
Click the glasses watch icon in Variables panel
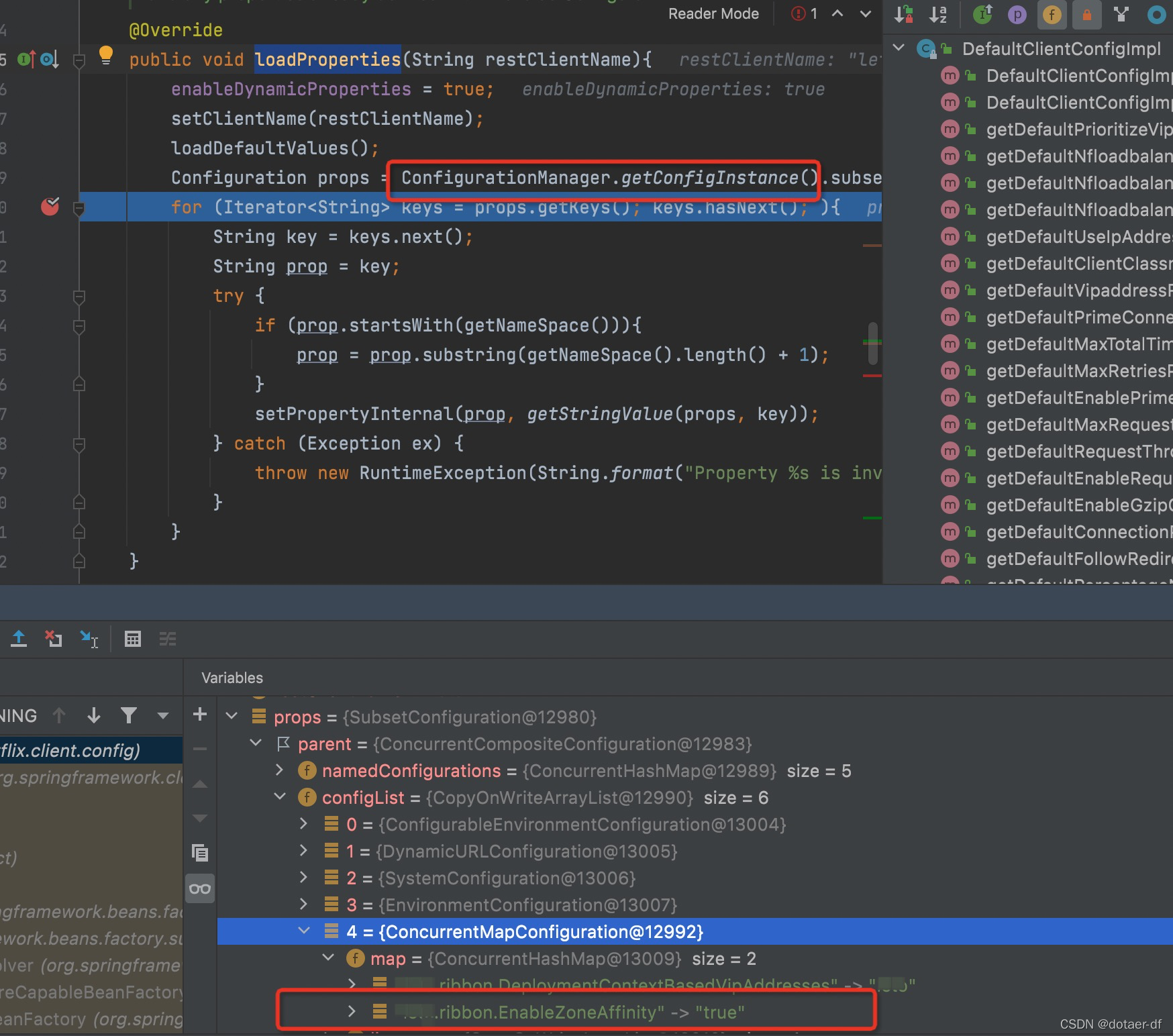pyautogui.click(x=199, y=888)
